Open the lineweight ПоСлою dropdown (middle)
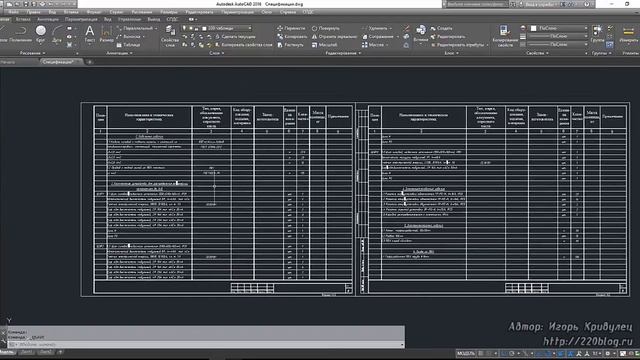The height and width of the screenshot is (360, 640). pyautogui.click(x=558, y=36)
